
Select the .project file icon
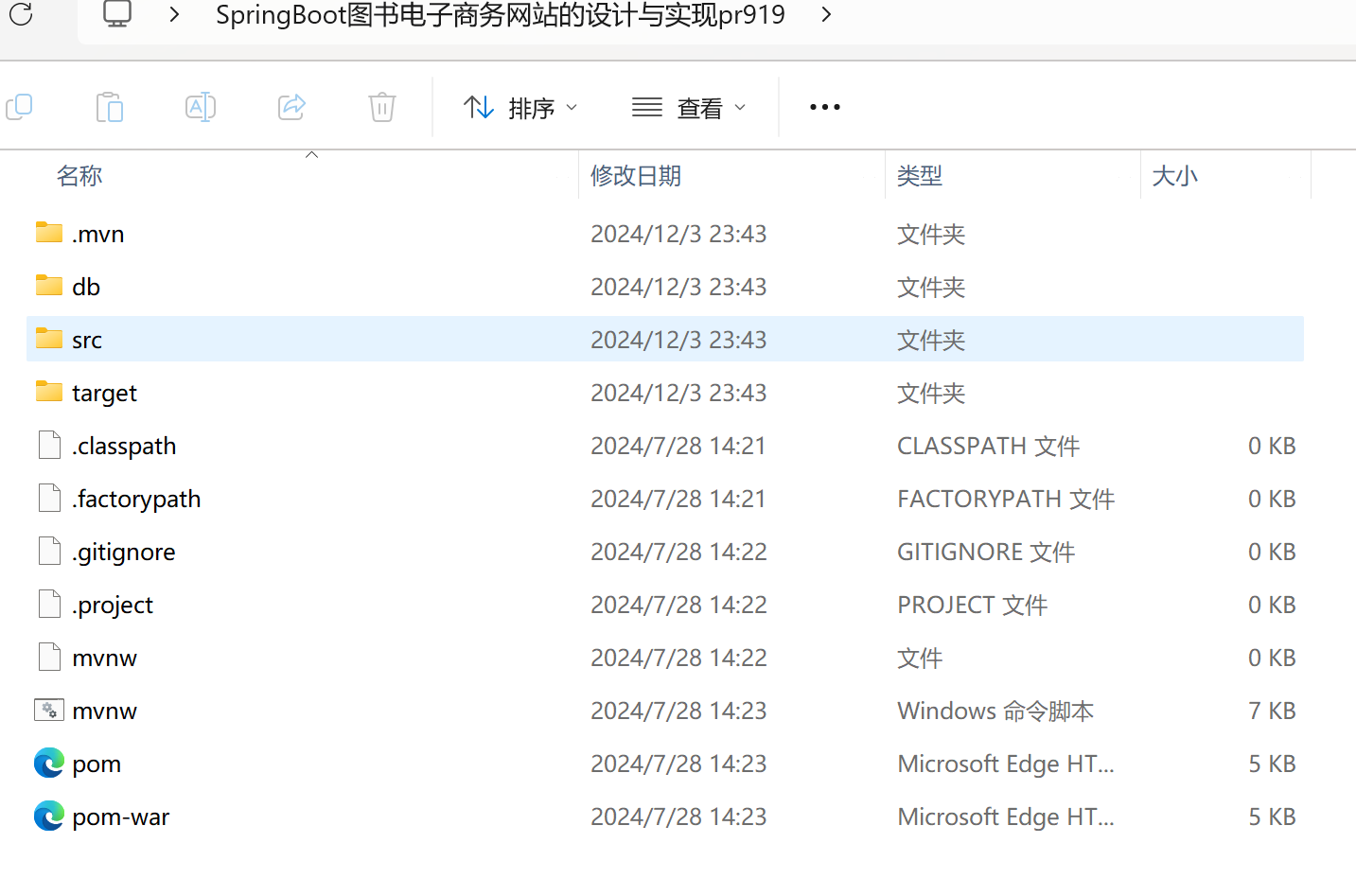[x=49, y=604]
